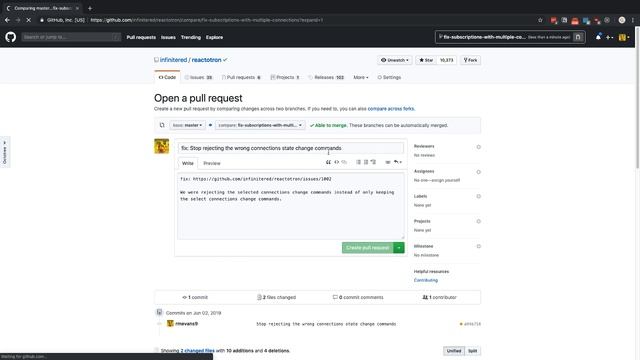Click the rmevans9 author link
640x360 pixels.
[x=187, y=324]
